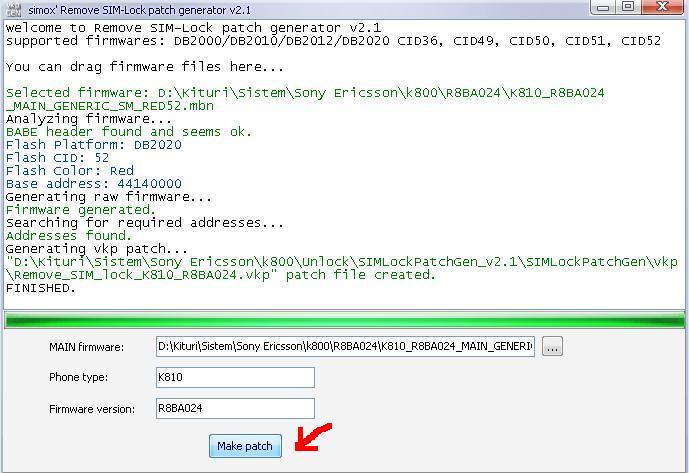689x473 pixels.
Task: Click the 'Firmware version:' label
Action: (x=92, y=409)
